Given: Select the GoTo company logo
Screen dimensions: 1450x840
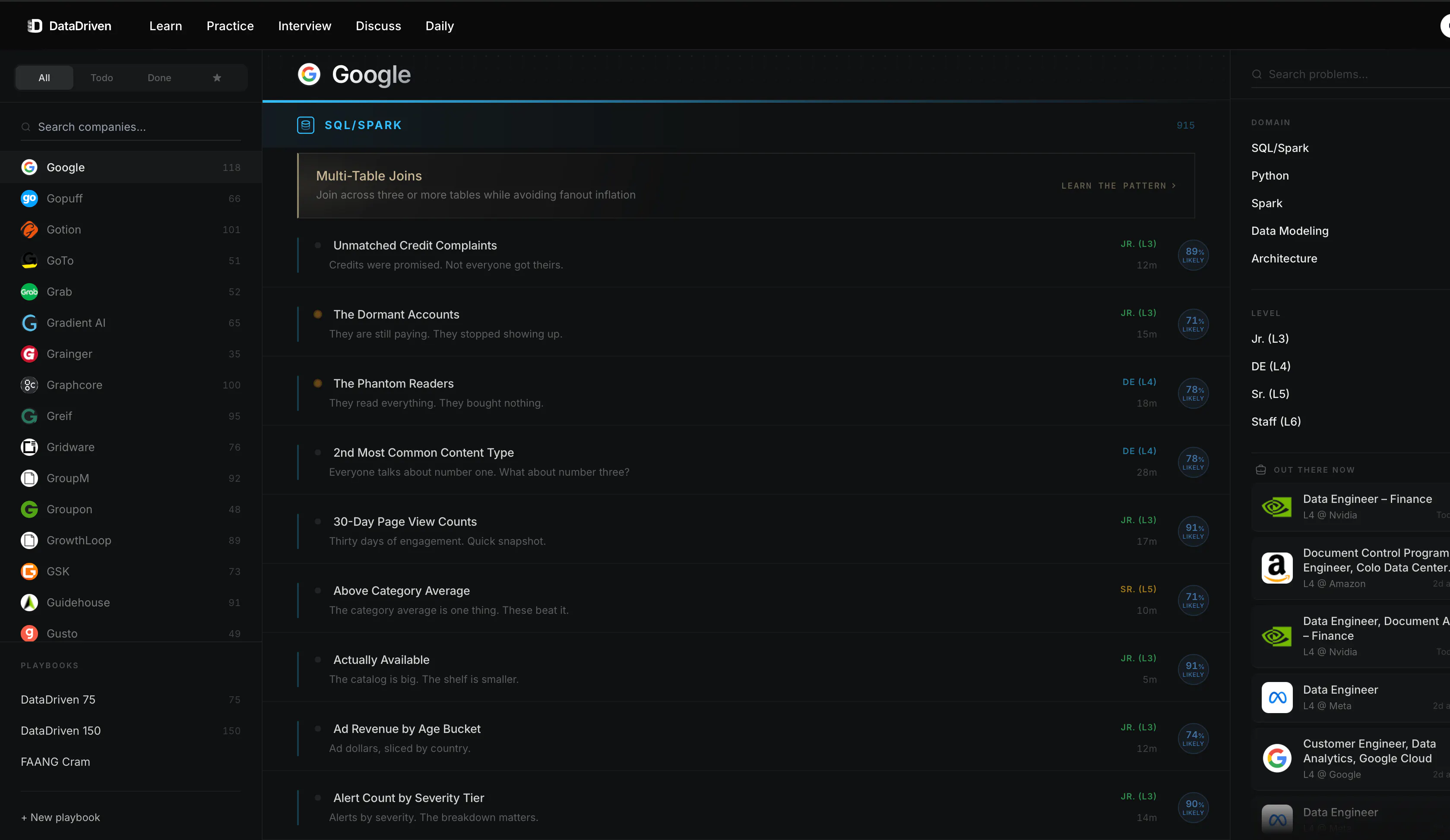Looking at the screenshot, I should coord(29,261).
